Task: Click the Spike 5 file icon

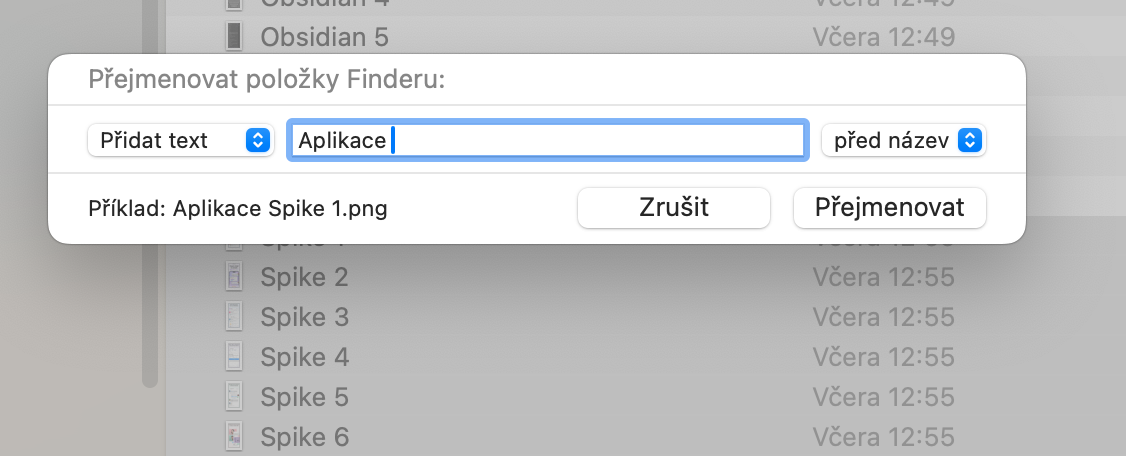Action: click(234, 397)
